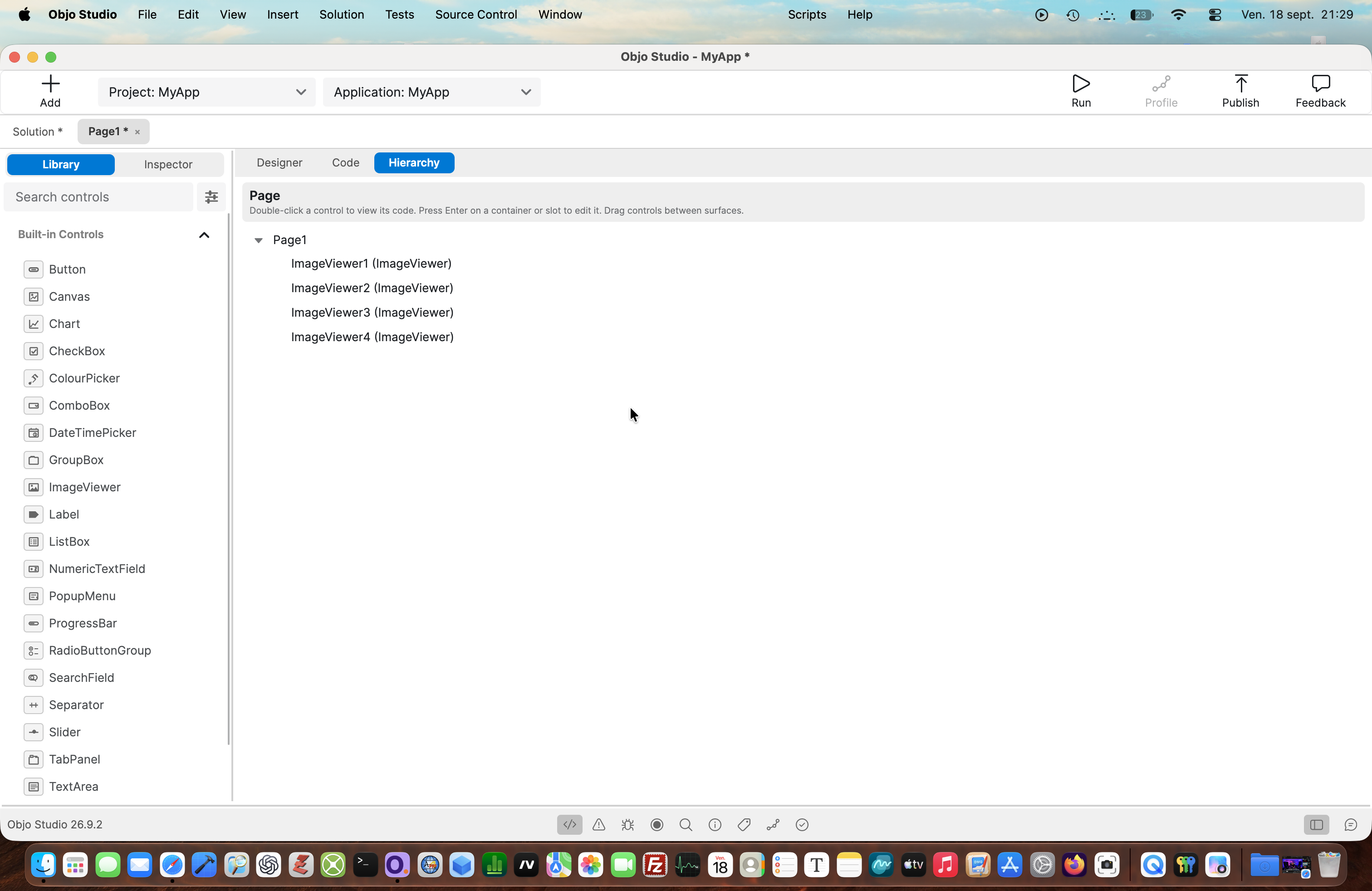Screen dimensions: 1372x891
Task: Open the Apple menu
Action: [x=24, y=15]
